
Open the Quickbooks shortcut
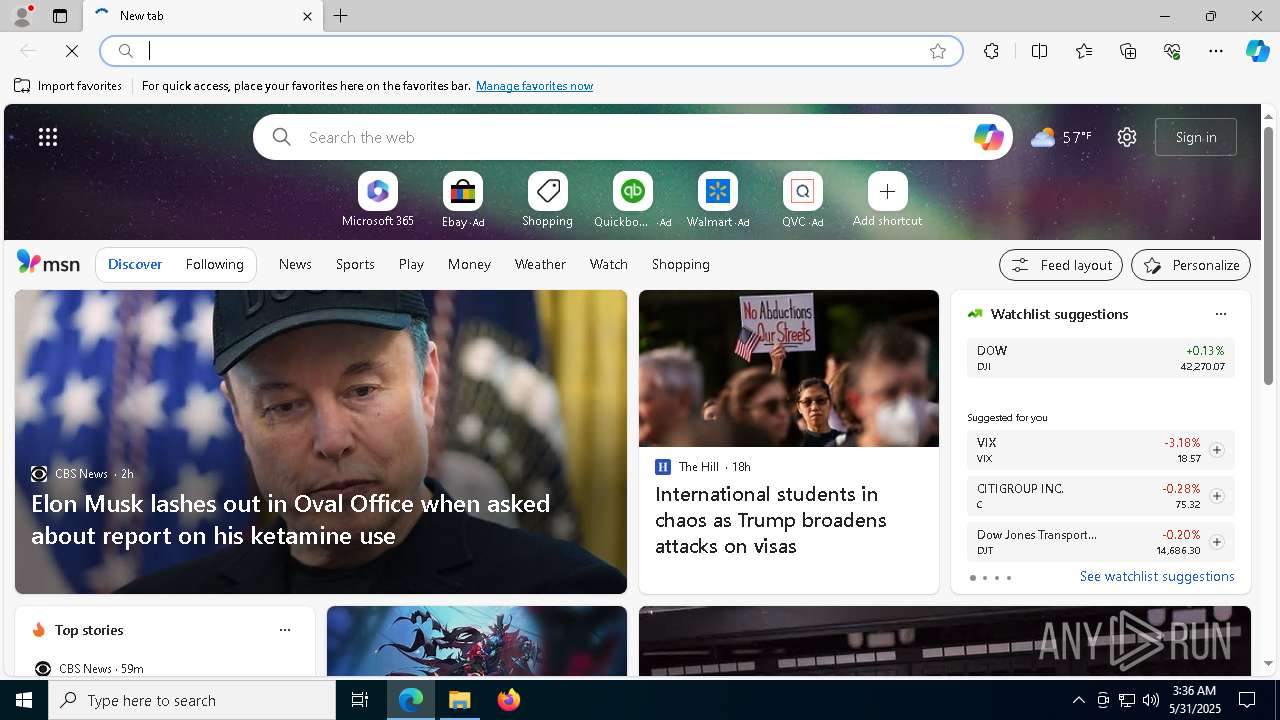tap(632, 200)
